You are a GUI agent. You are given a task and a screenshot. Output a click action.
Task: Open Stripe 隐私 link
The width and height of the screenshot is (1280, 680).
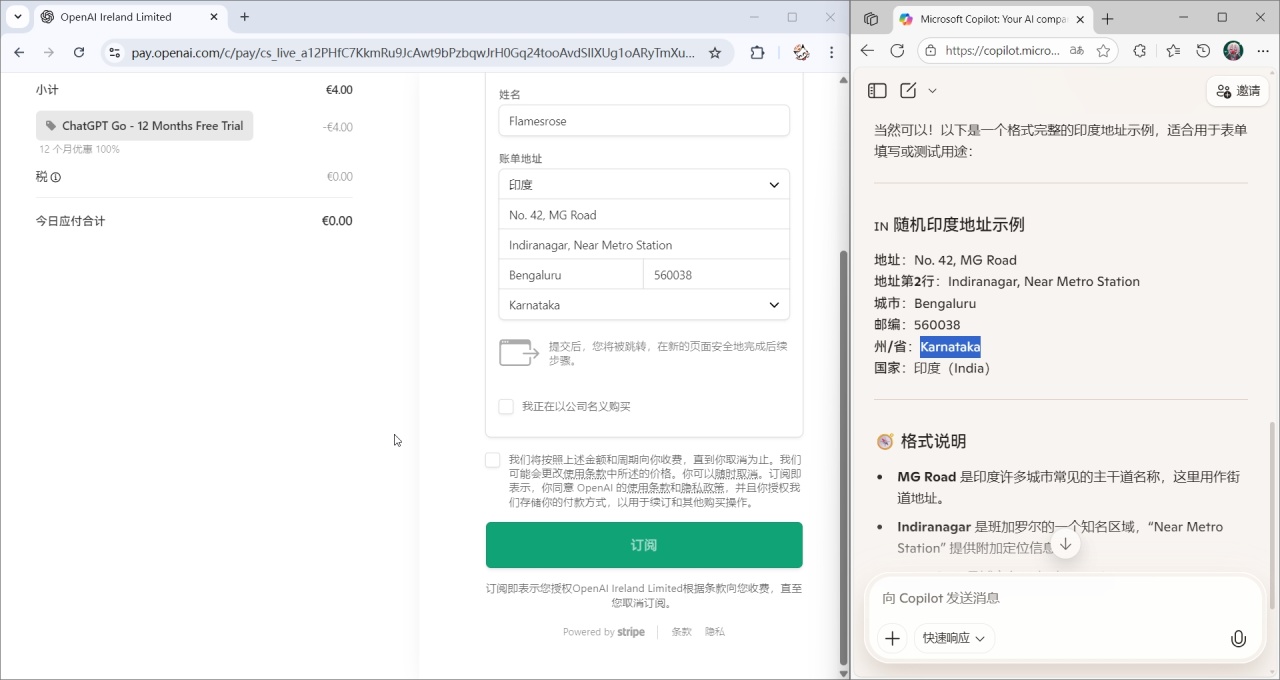[715, 632]
